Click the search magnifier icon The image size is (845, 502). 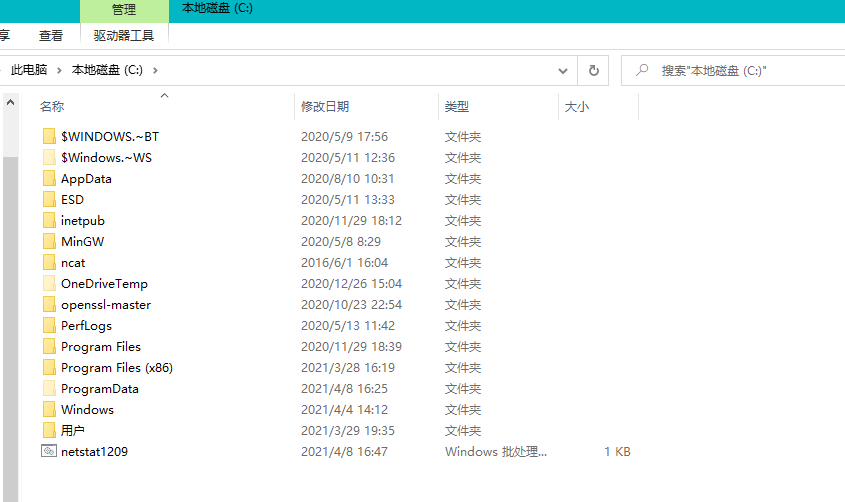pyautogui.click(x=642, y=70)
